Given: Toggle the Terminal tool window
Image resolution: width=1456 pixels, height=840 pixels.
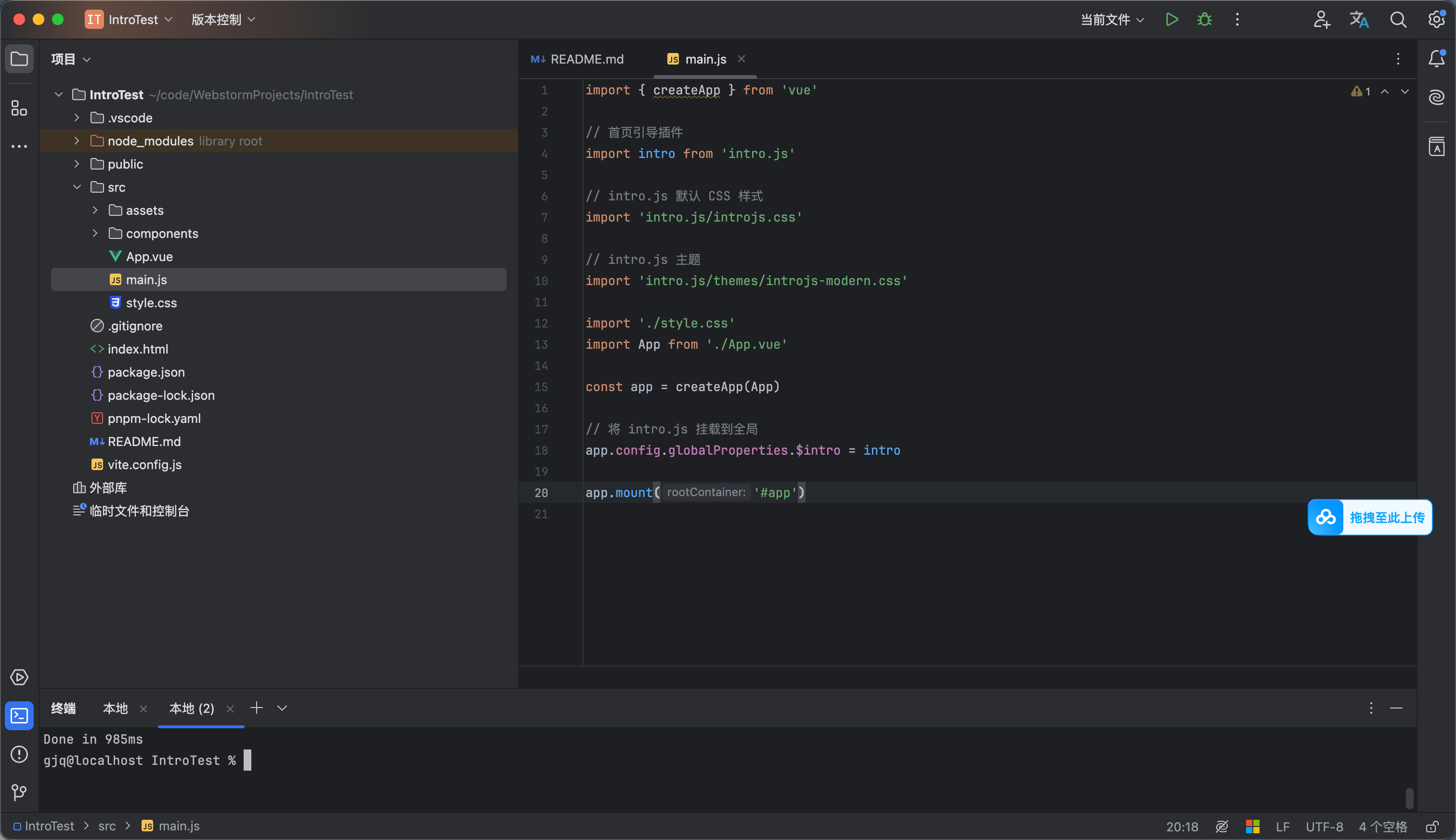Looking at the screenshot, I should pyautogui.click(x=19, y=715).
